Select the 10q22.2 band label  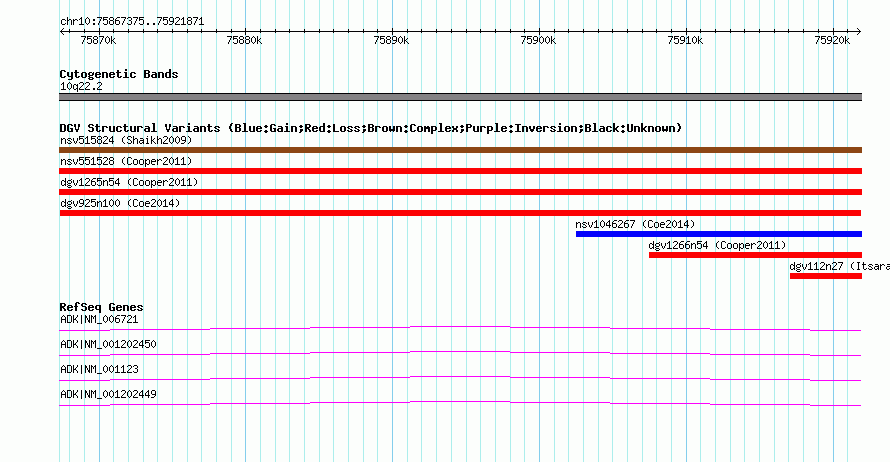(81, 86)
